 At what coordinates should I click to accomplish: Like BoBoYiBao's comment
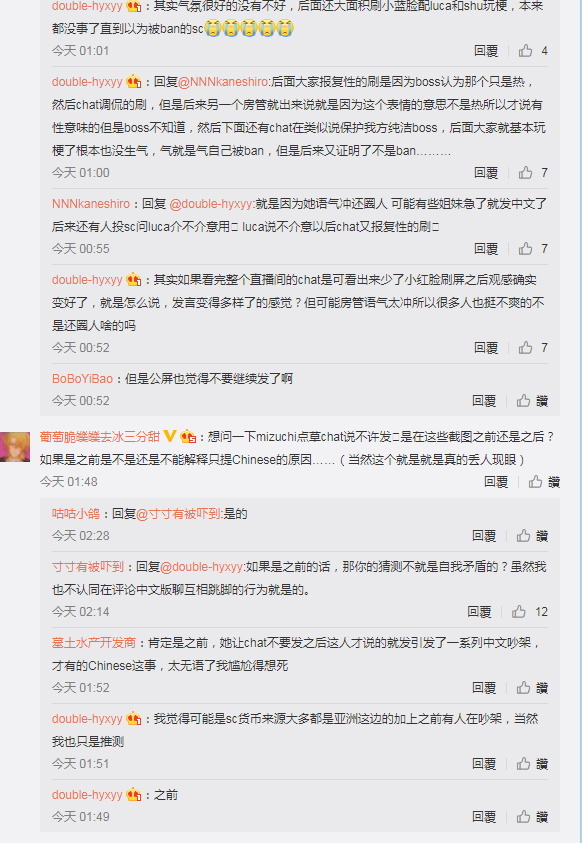532,401
